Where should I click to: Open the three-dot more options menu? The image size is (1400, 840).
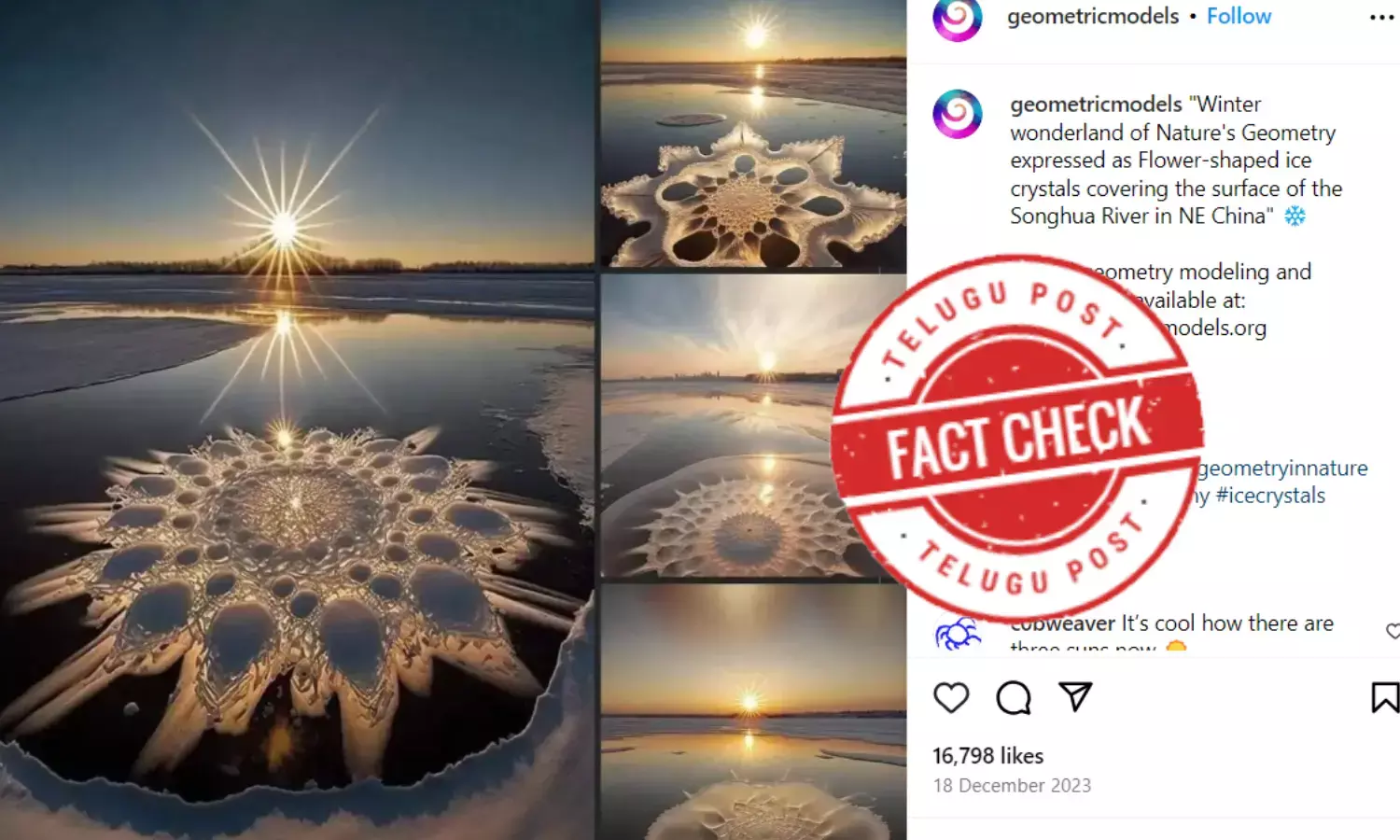coord(1381,18)
